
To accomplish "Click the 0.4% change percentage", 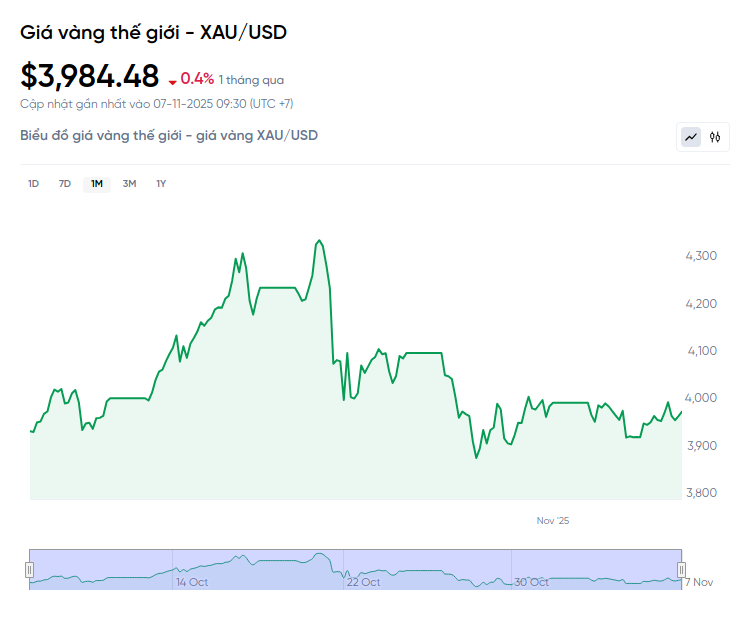I will click(197, 79).
